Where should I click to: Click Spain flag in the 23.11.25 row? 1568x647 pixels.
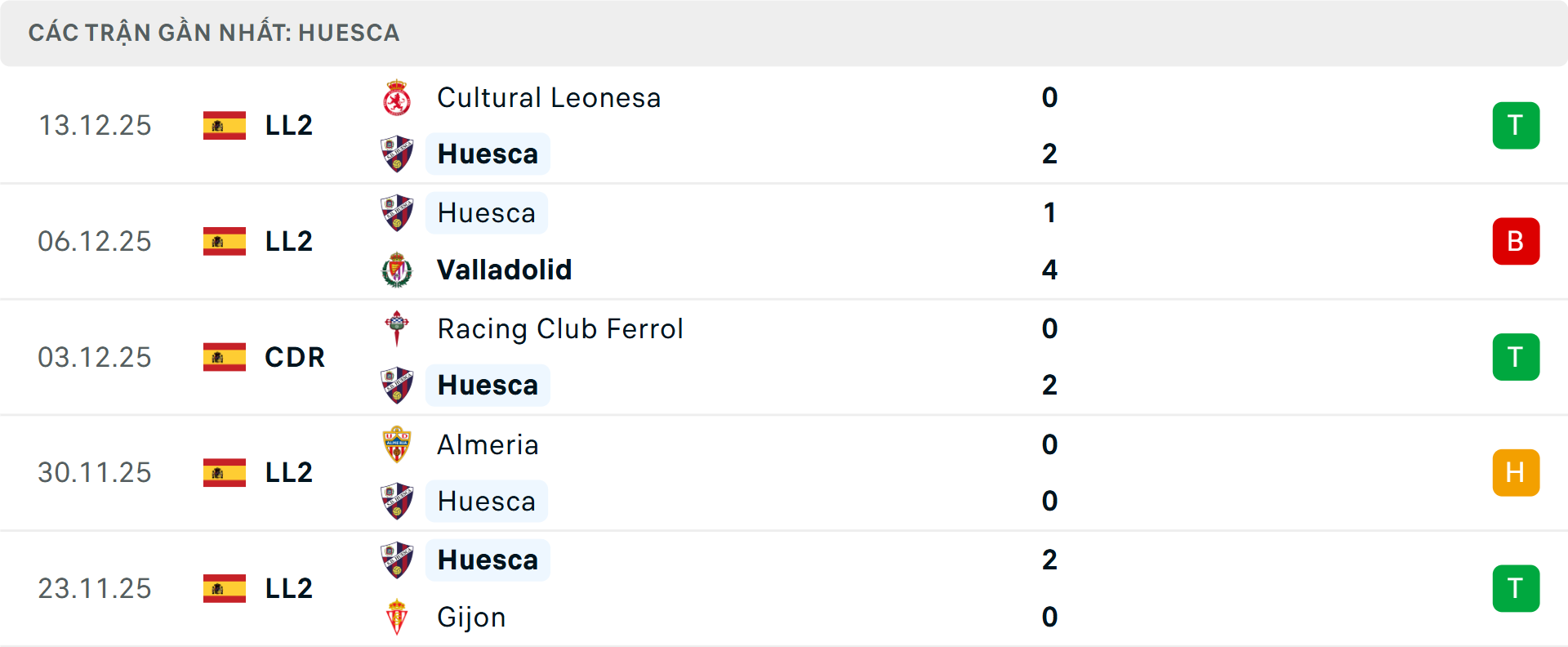click(x=225, y=588)
